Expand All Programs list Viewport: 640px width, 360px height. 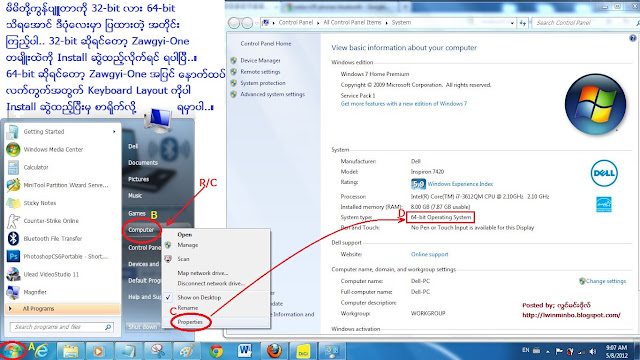(x=63, y=309)
